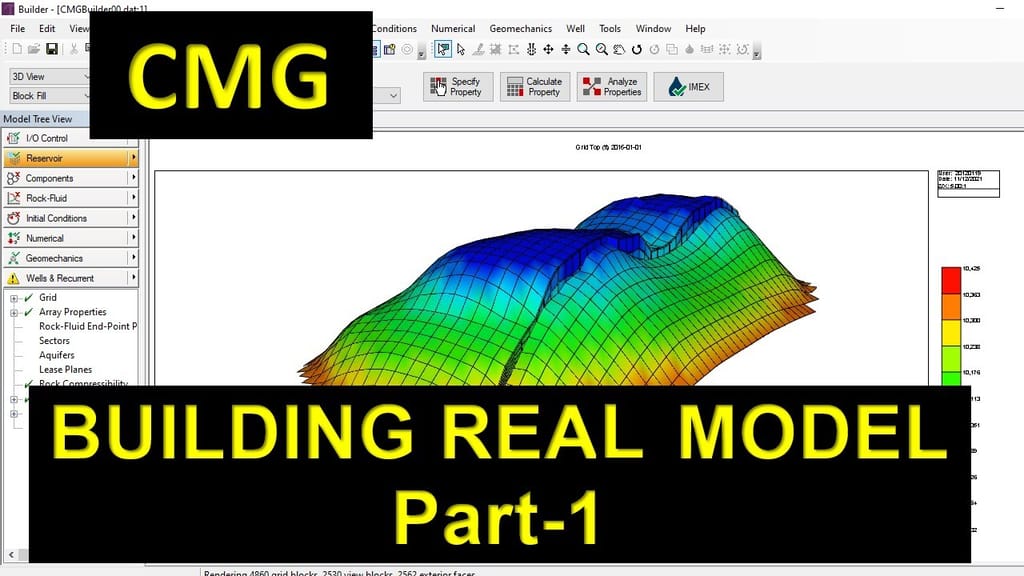Expand the Initial Conditions section arrow

133,217
